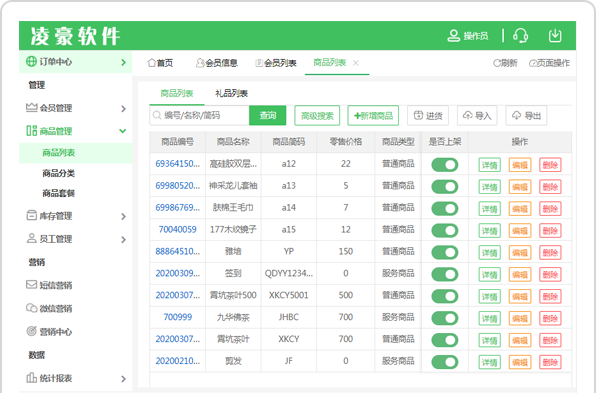
Task: Click the 员工管理 person icon
Action: (31, 238)
